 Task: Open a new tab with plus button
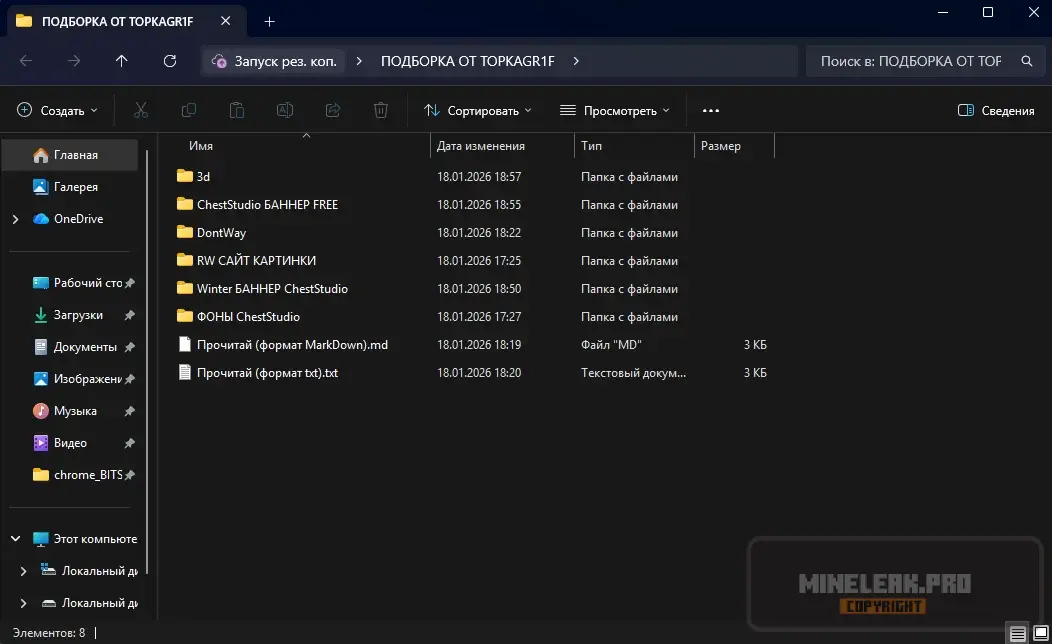(269, 21)
